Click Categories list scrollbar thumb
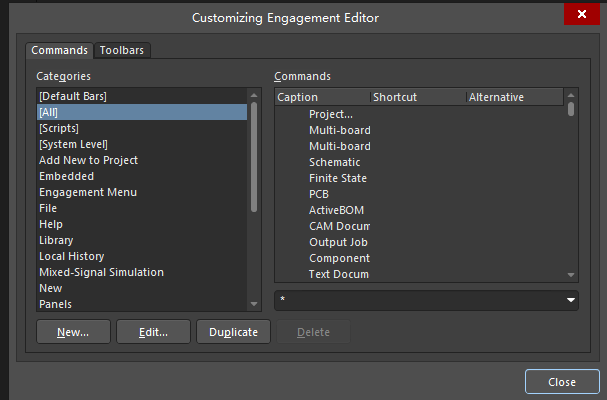 pos(254,157)
